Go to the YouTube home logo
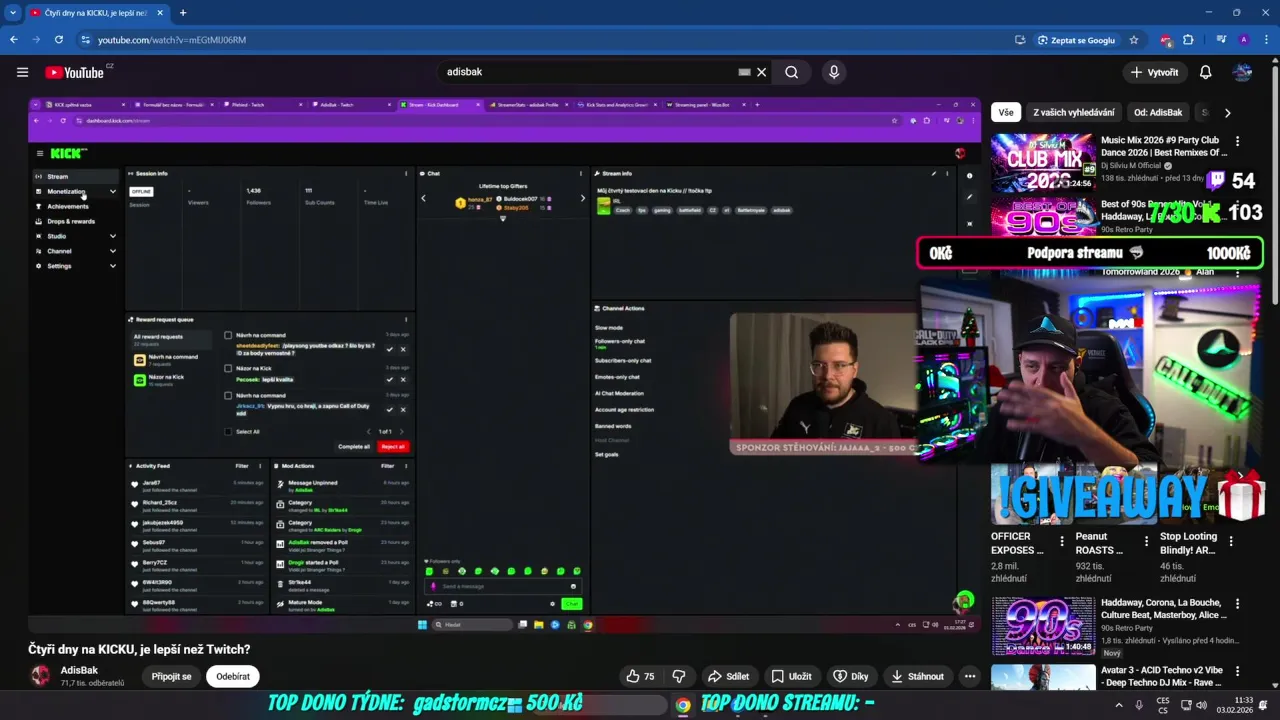This screenshot has width=1280, height=720. click(74, 72)
